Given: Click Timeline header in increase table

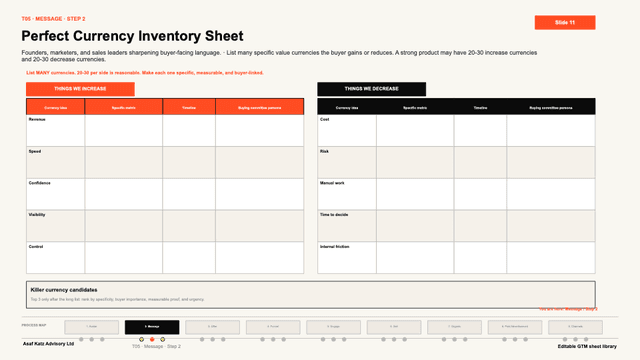Looking at the screenshot, I should pos(189,108).
